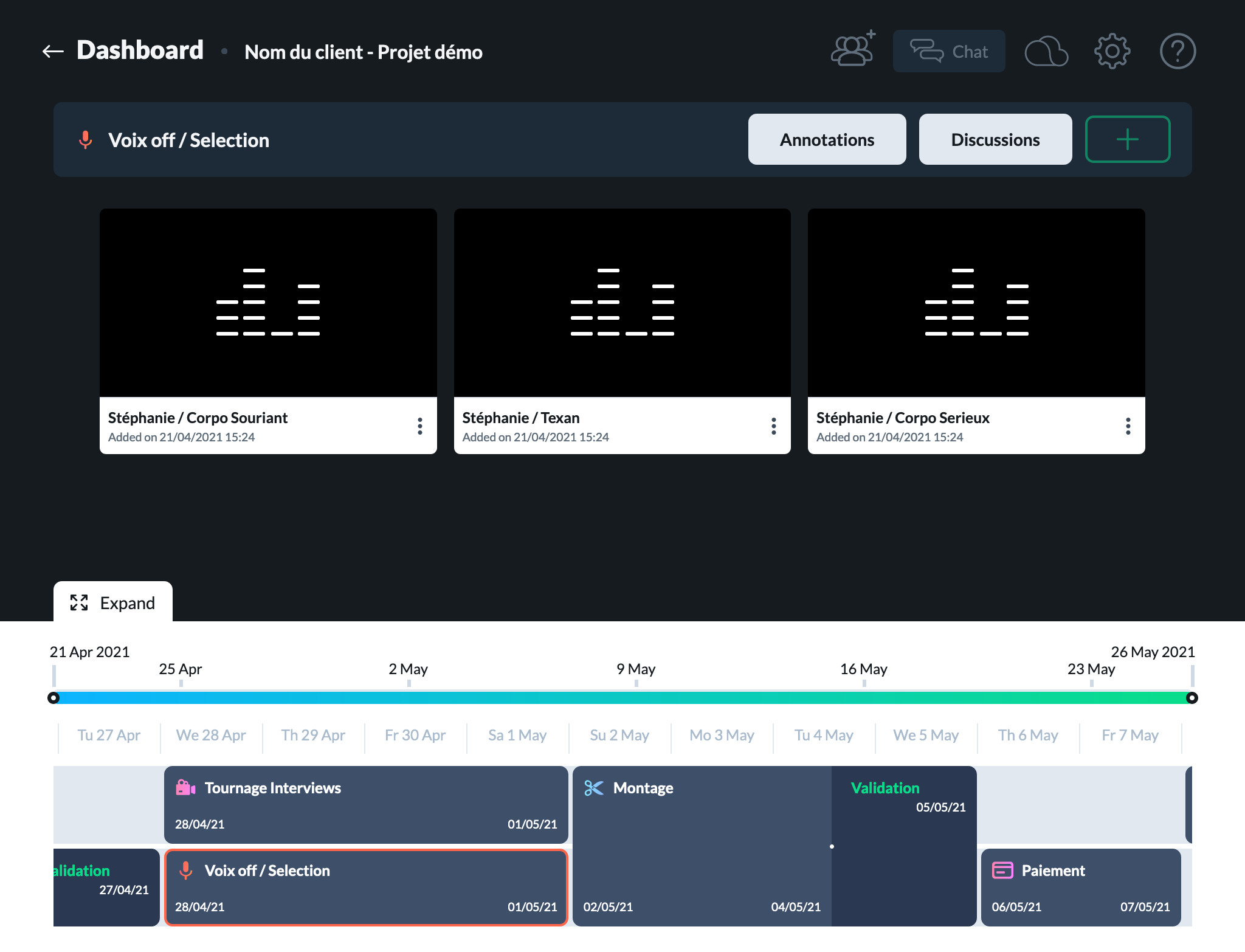Click the We 28 Apr day column header

point(211,736)
